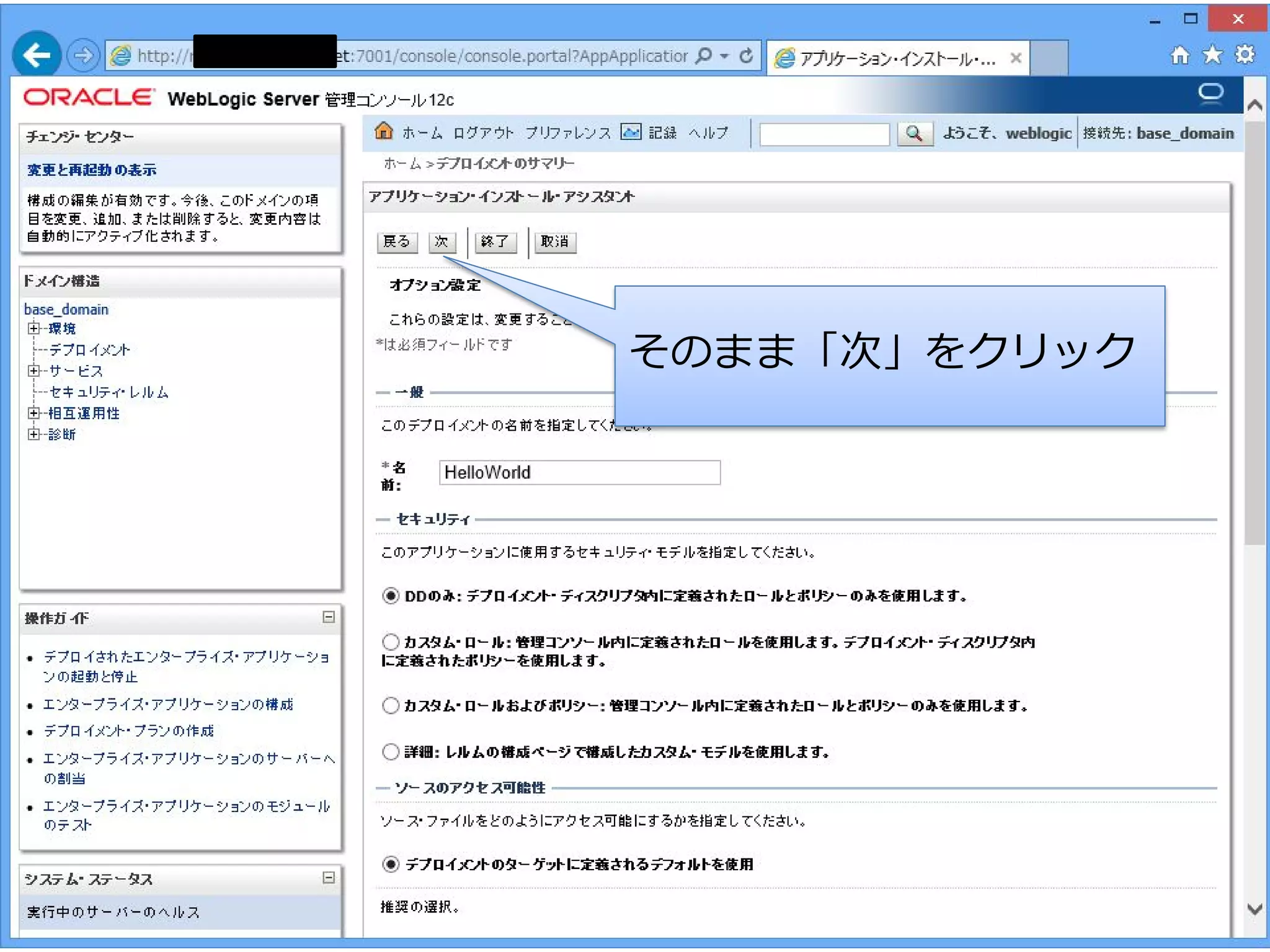Click the page scrollbar up arrow
Image resolution: width=1270 pixels, height=952 pixels.
(1254, 105)
